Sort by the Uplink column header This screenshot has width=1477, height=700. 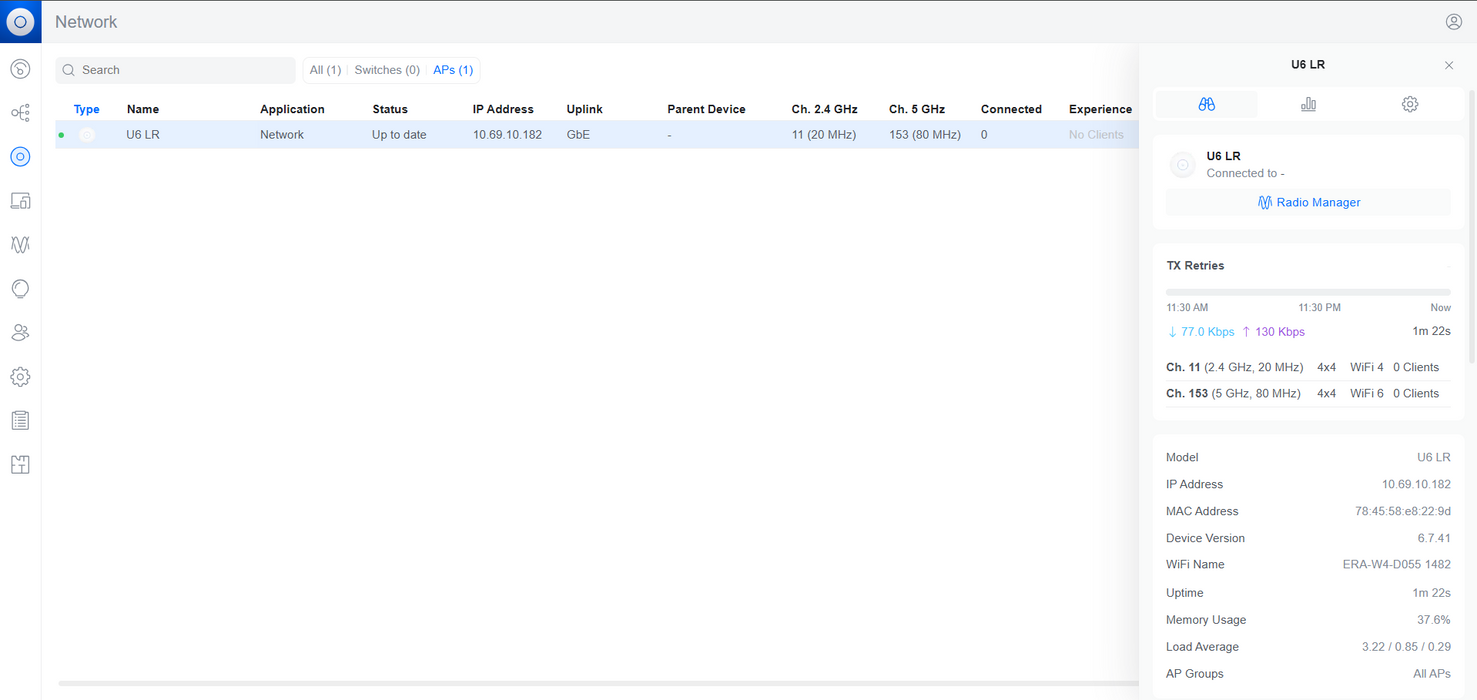(585, 109)
